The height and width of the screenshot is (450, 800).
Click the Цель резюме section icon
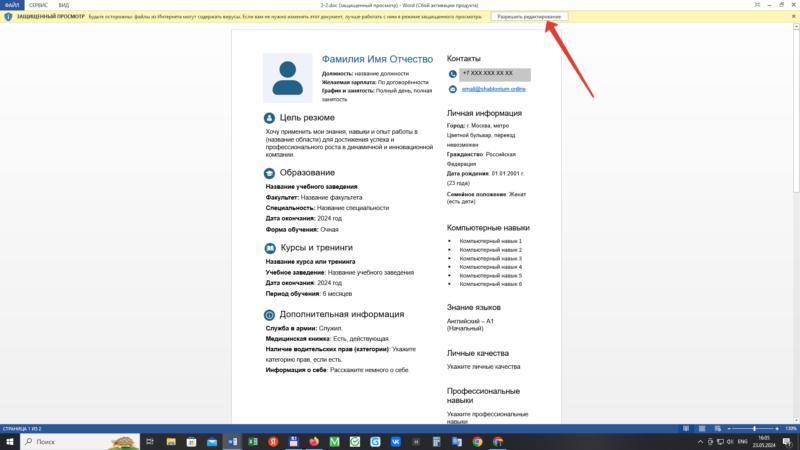point(269,118)
